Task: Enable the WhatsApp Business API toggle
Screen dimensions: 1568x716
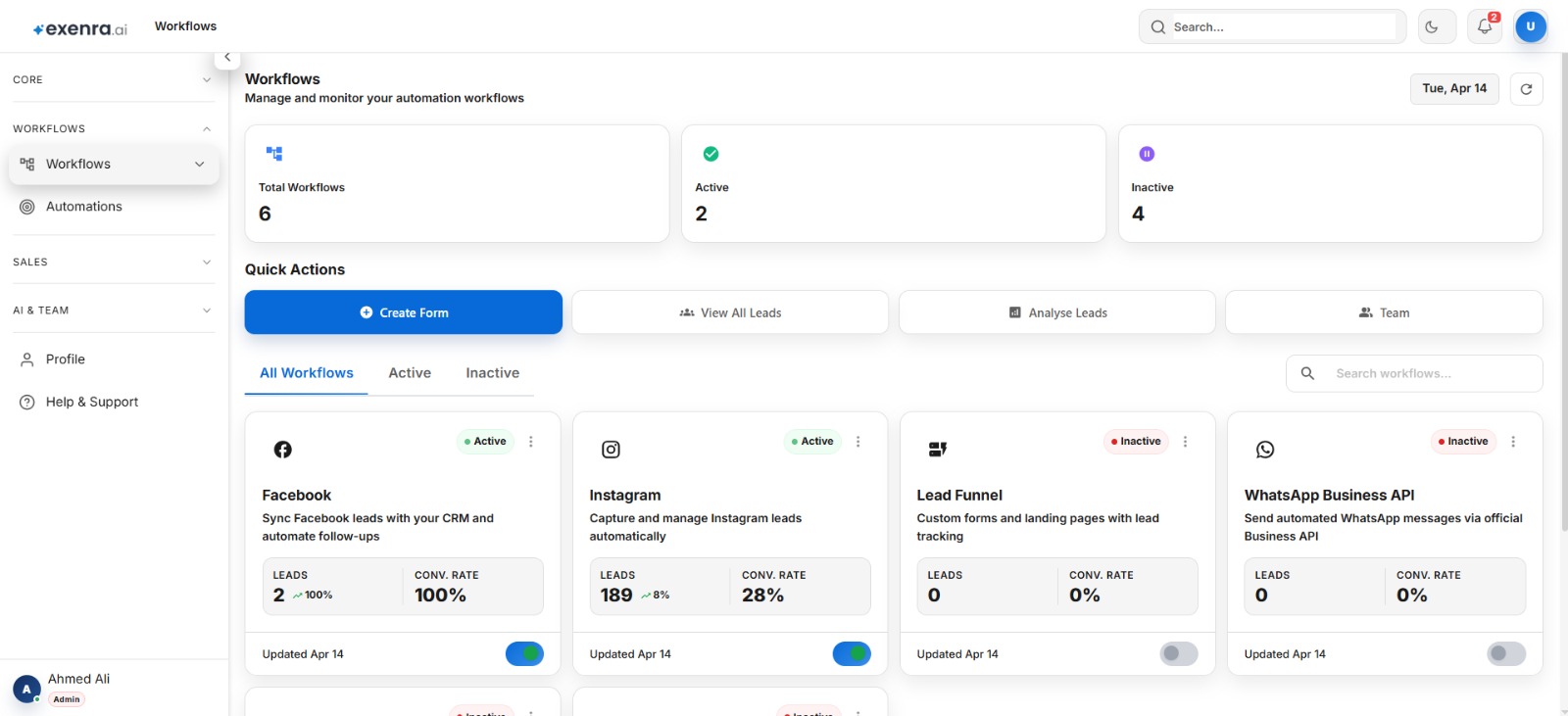Action: (x=1506, y=653)
